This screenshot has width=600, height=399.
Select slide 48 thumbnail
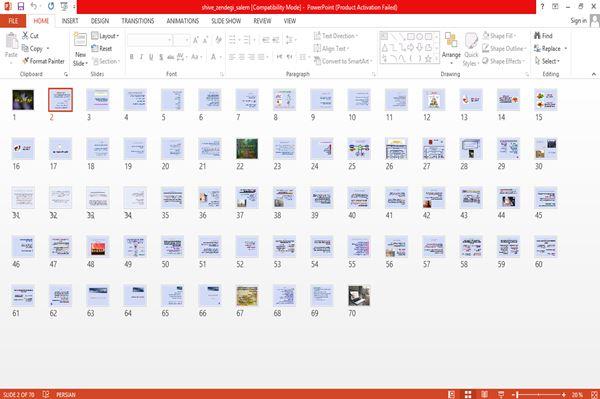(98, 247)
